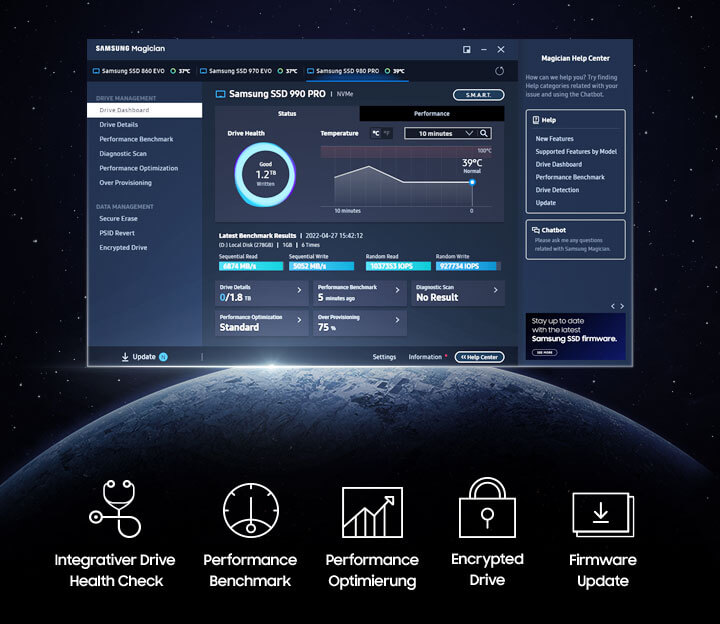Click the refresh icon in the drive bar
This screenshot has height=624, width=720.
(x=500, y=71)
